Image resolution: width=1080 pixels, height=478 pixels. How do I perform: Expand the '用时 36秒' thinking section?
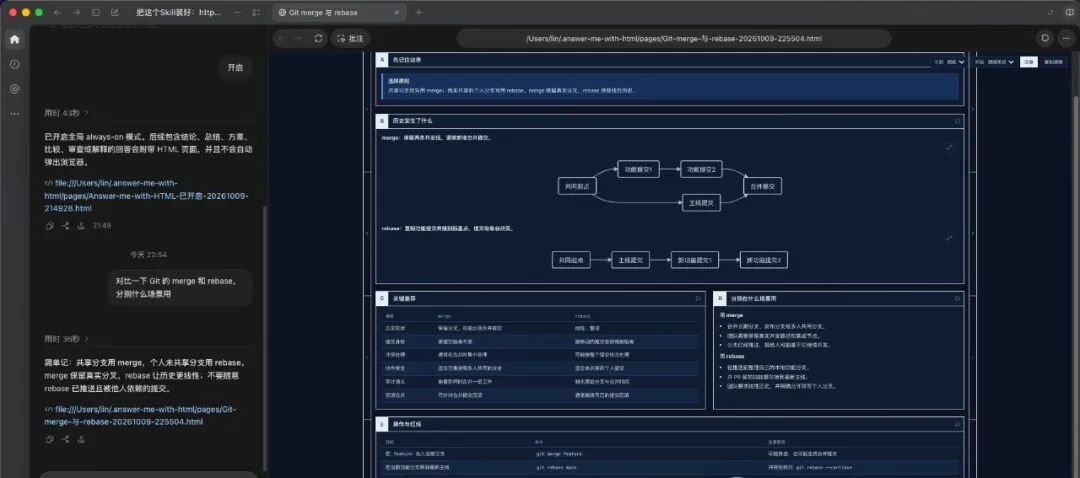(67, 339)
